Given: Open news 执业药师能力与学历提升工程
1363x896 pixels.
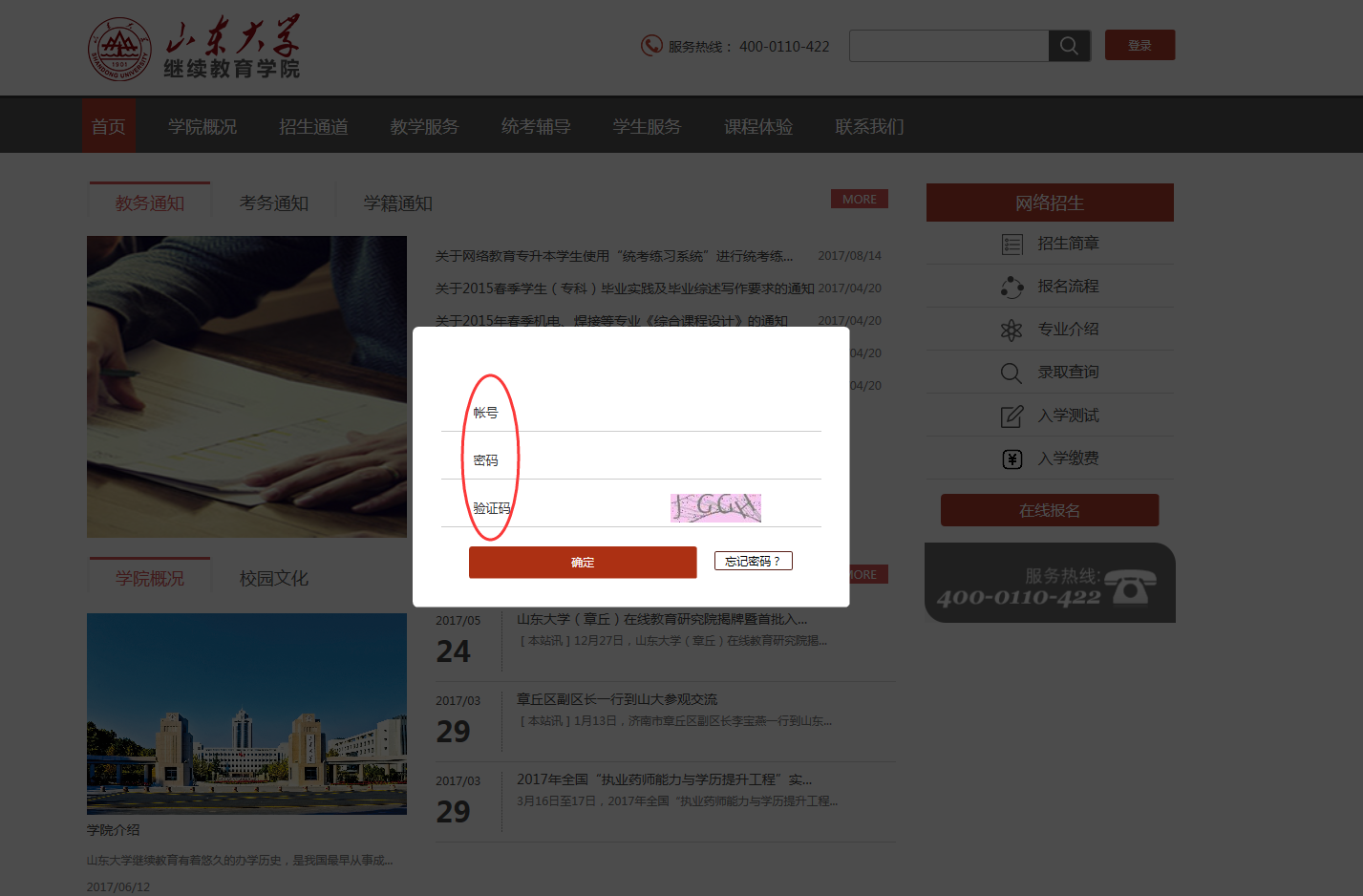Looking at the screenshot, I should [x=664, y=779].
